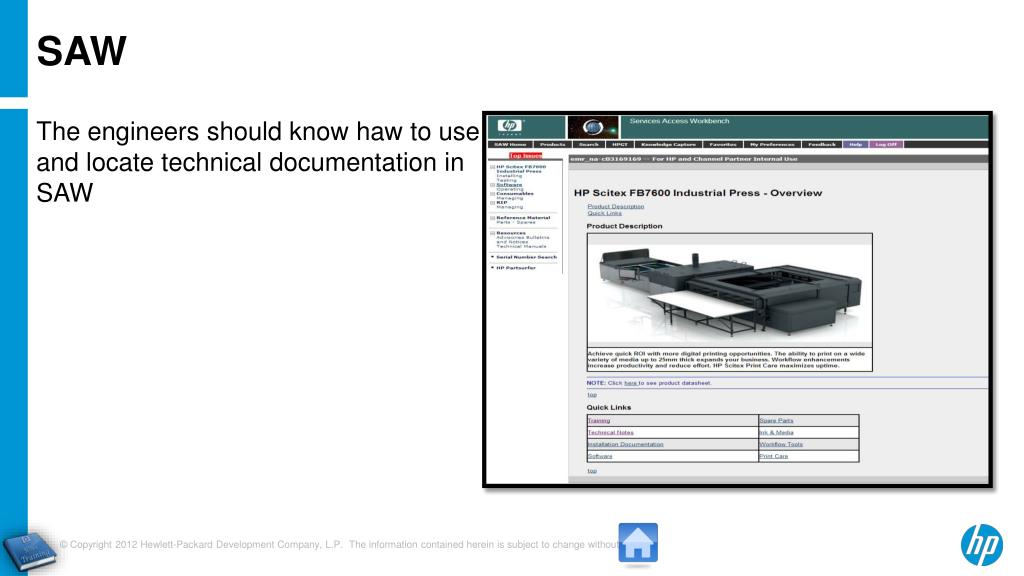1024x576 pixels.
Task: Click the Log Off button
Action: (x=886, y=144)
